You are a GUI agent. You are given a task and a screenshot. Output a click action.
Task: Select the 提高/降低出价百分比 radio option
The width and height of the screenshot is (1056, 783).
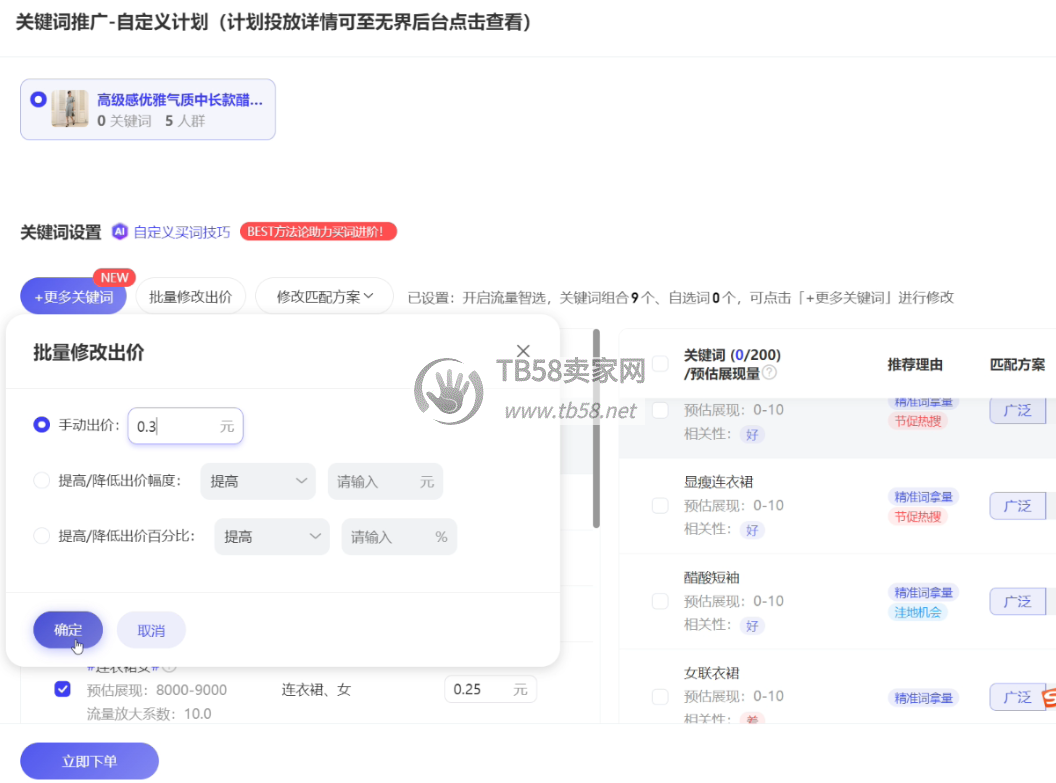[41, 536]
